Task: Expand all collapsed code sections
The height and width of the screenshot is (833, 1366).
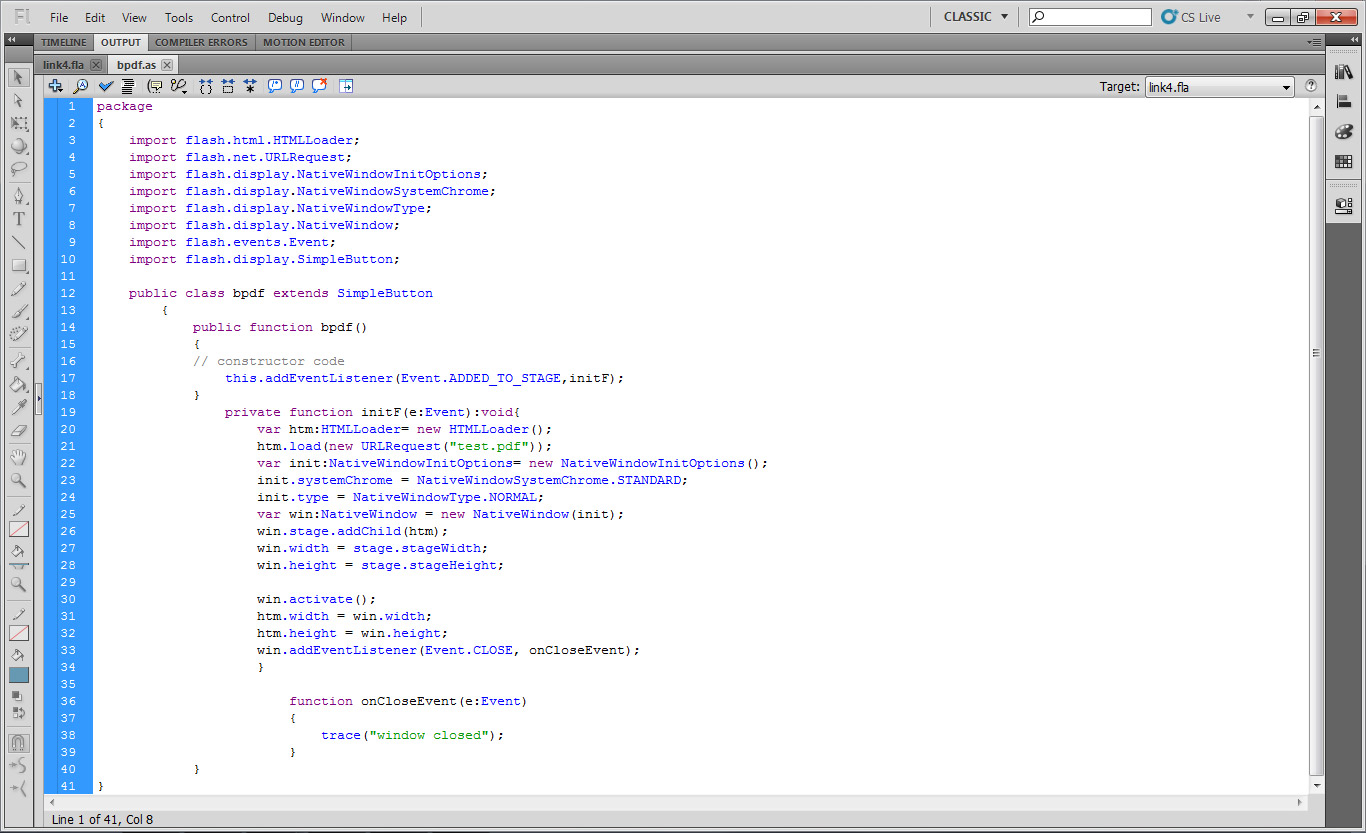Action: pyautogui.click(x=250, y=87)
